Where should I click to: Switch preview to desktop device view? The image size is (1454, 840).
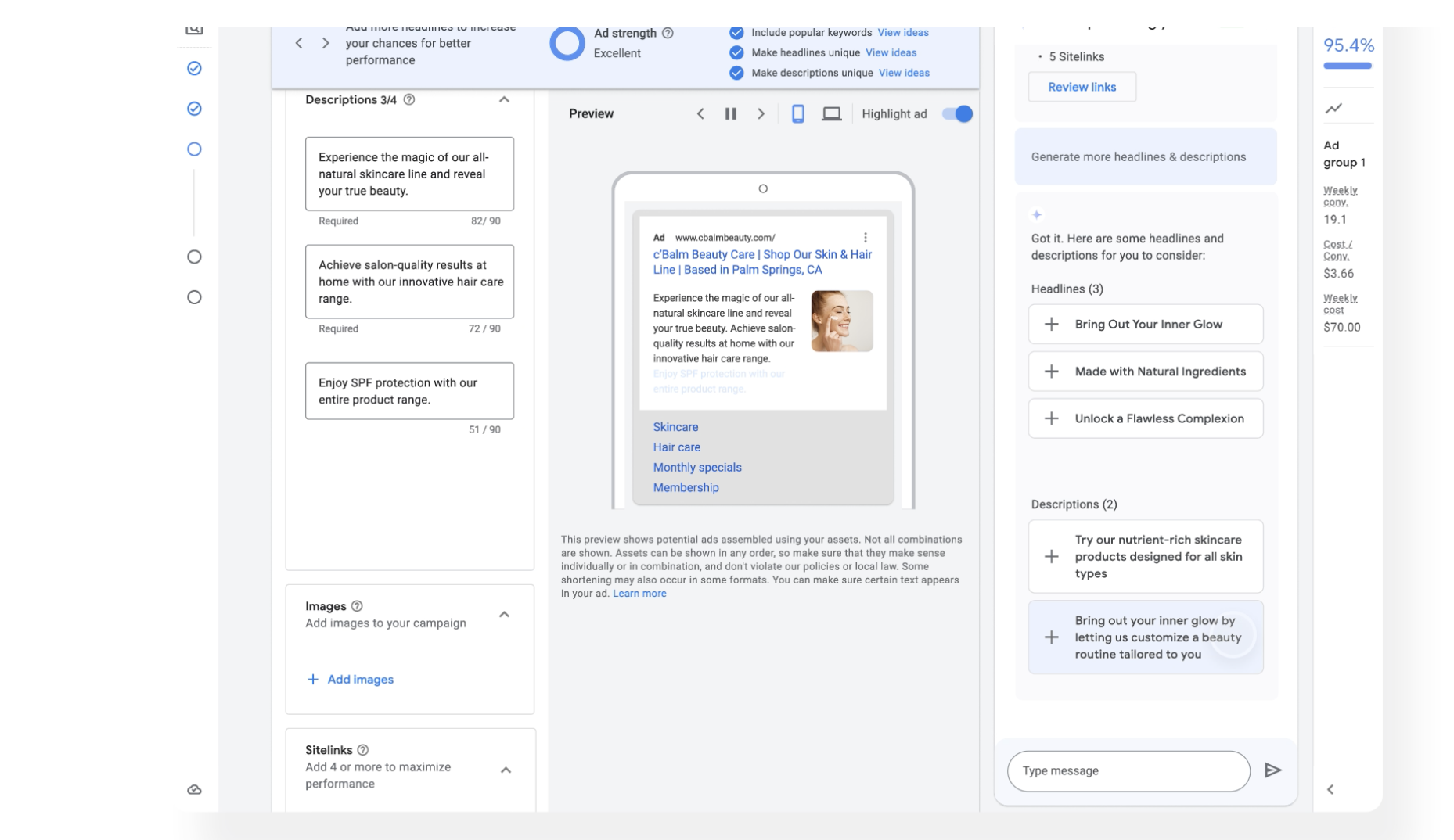[x=831, y=114]
